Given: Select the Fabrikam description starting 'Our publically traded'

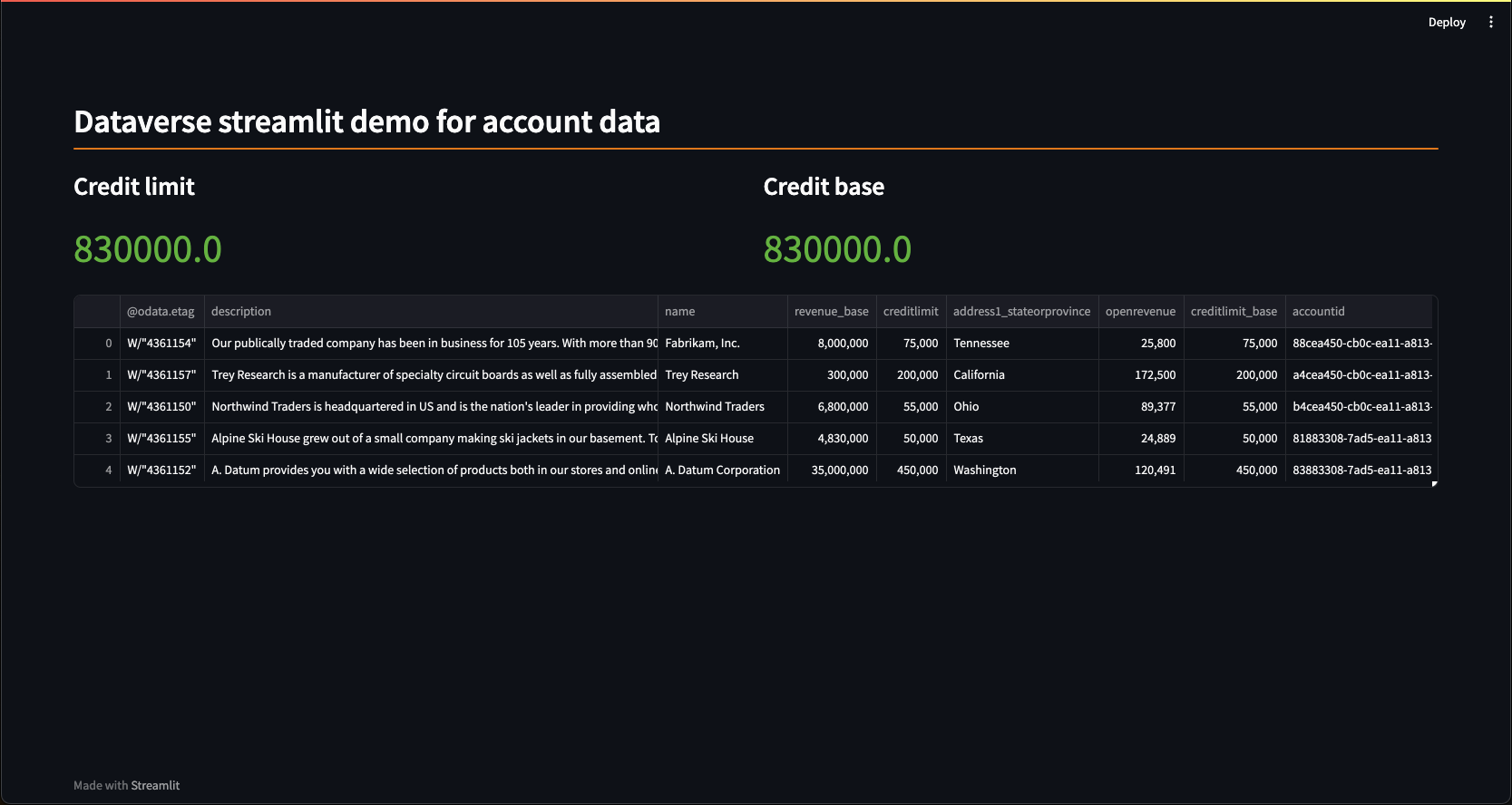Looking at the screenshot, I should coord(431,344).
